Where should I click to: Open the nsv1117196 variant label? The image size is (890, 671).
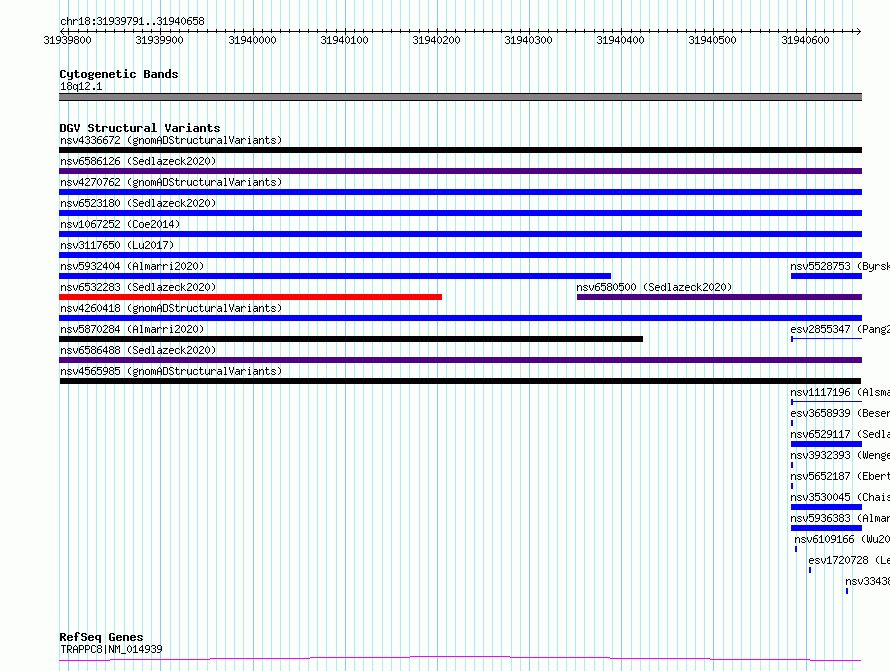[839, 392]
